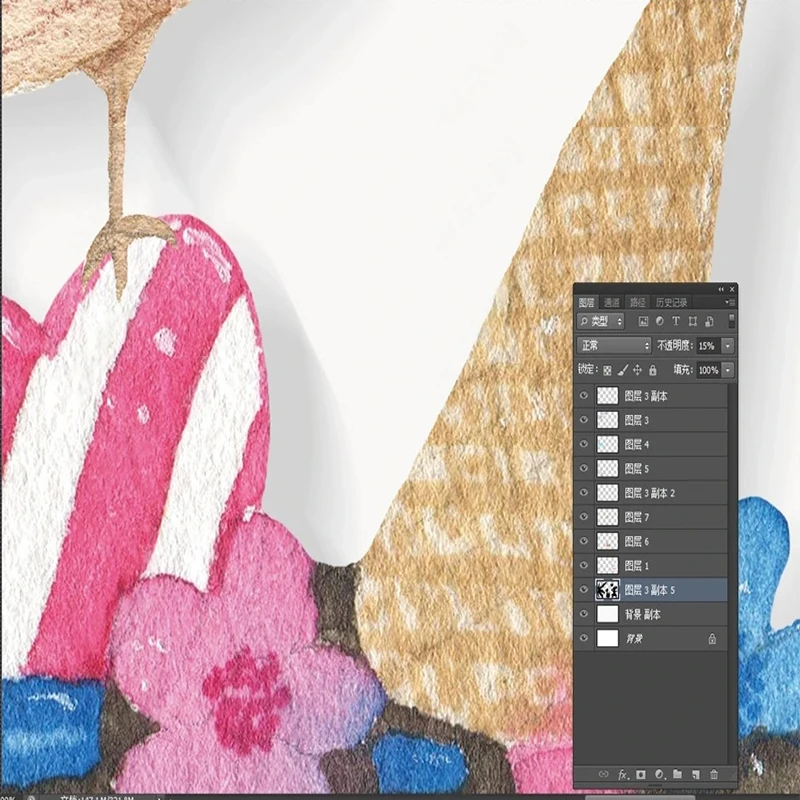Select layer named 图层 7
Image resolution: width=800 pixels, height=800 pixels.
tap(637, 517)
